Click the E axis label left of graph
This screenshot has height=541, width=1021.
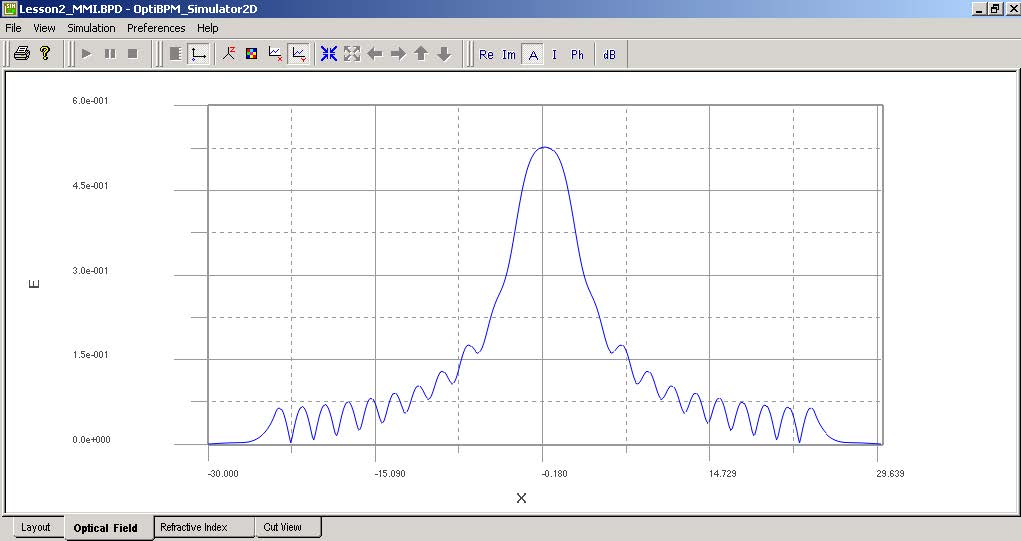[x=35, y=284]
